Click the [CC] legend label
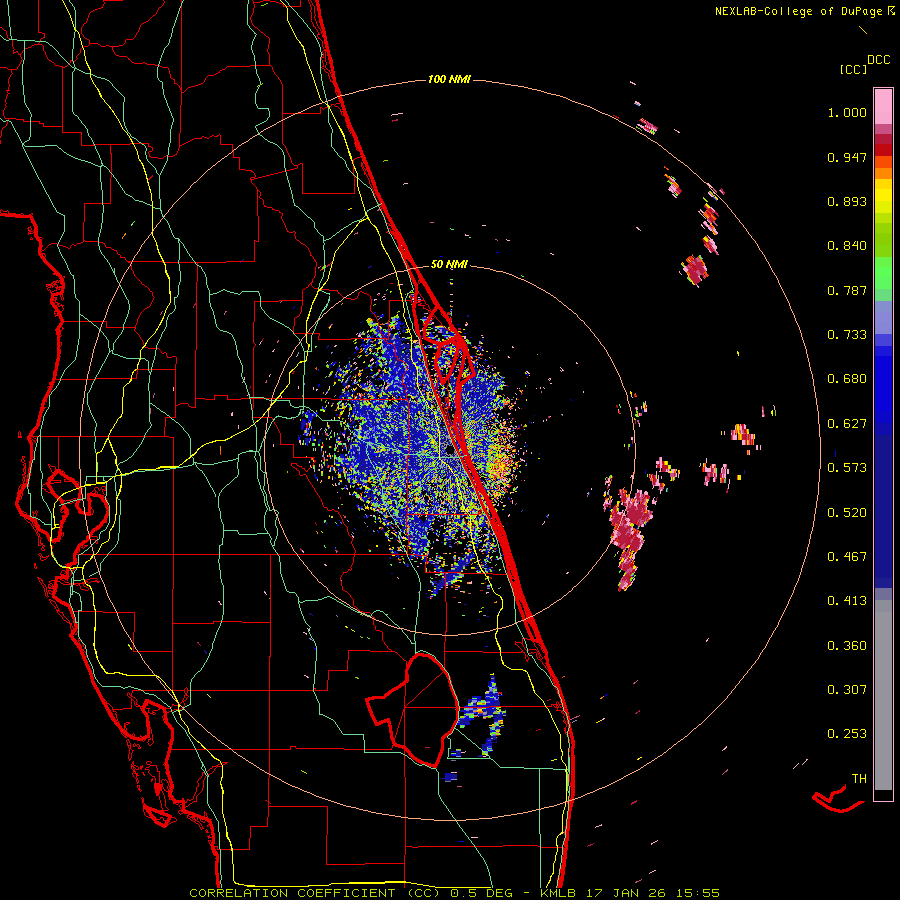 point(853,69)
